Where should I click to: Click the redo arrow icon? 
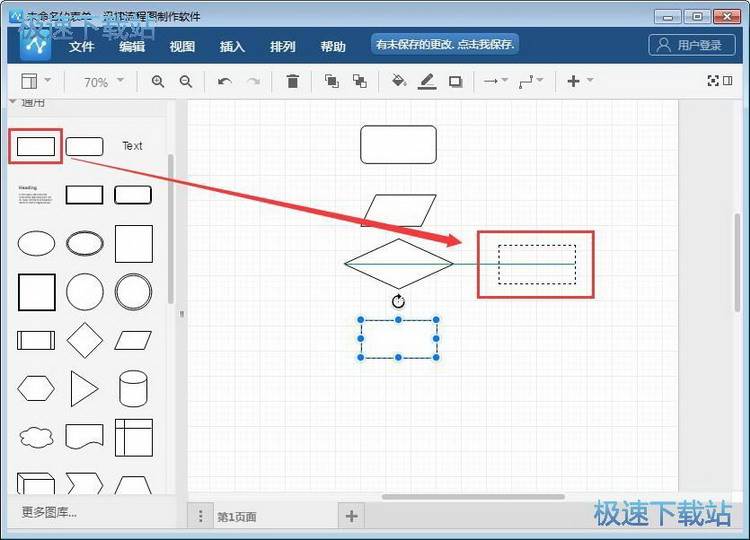click(x=254, y=81)
